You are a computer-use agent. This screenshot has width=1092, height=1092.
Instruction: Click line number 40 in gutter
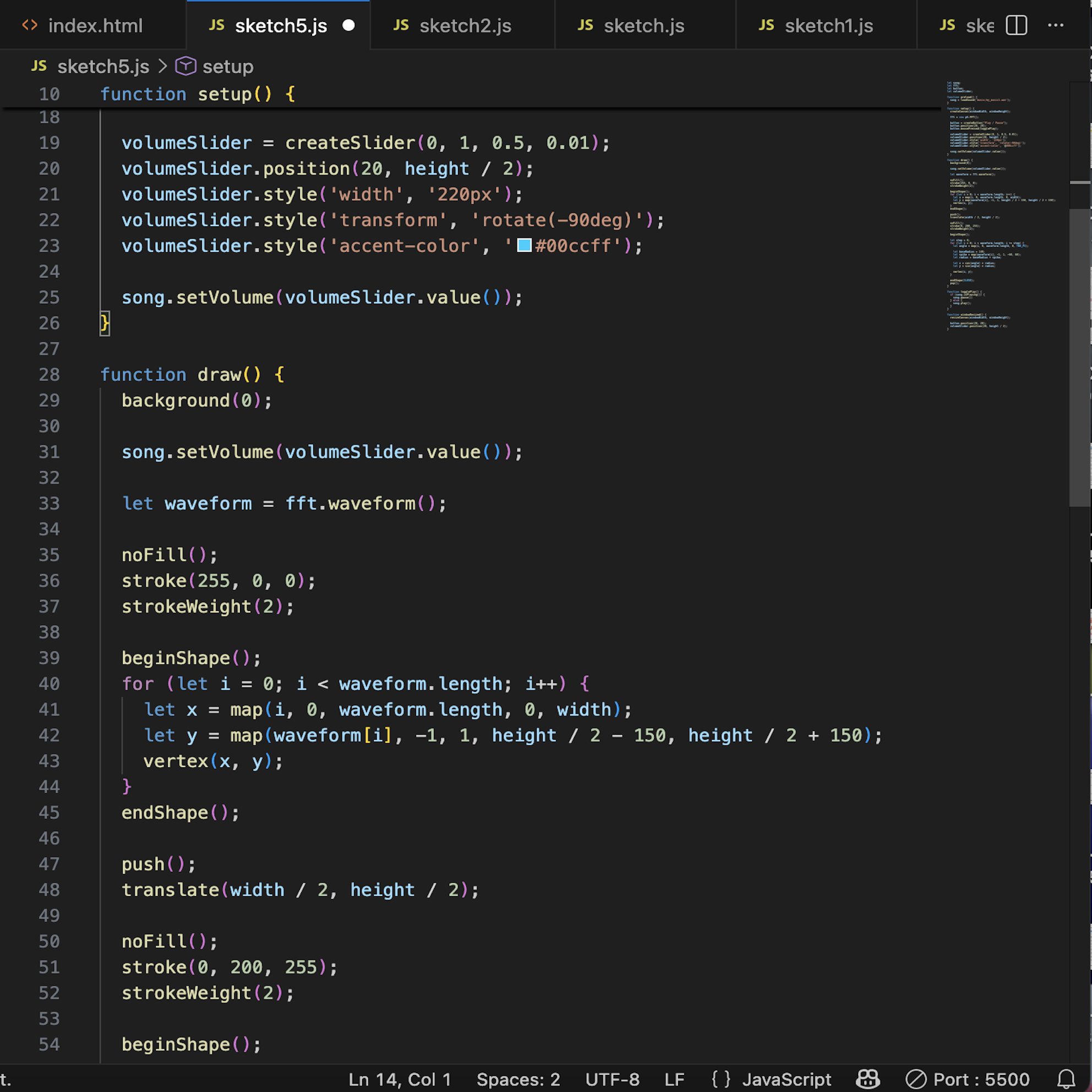[x=49, y=684]
